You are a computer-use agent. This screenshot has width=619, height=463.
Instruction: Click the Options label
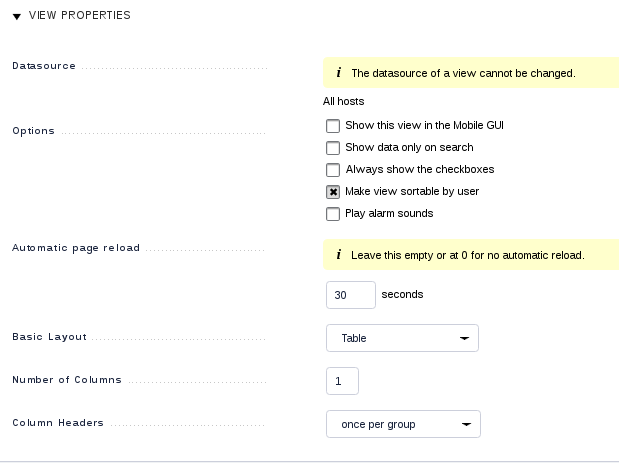[x=33, y=131]
